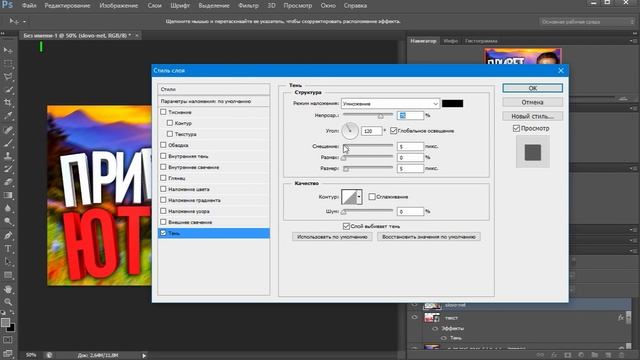Select the Path Selection tool

[x=8, y=262]
